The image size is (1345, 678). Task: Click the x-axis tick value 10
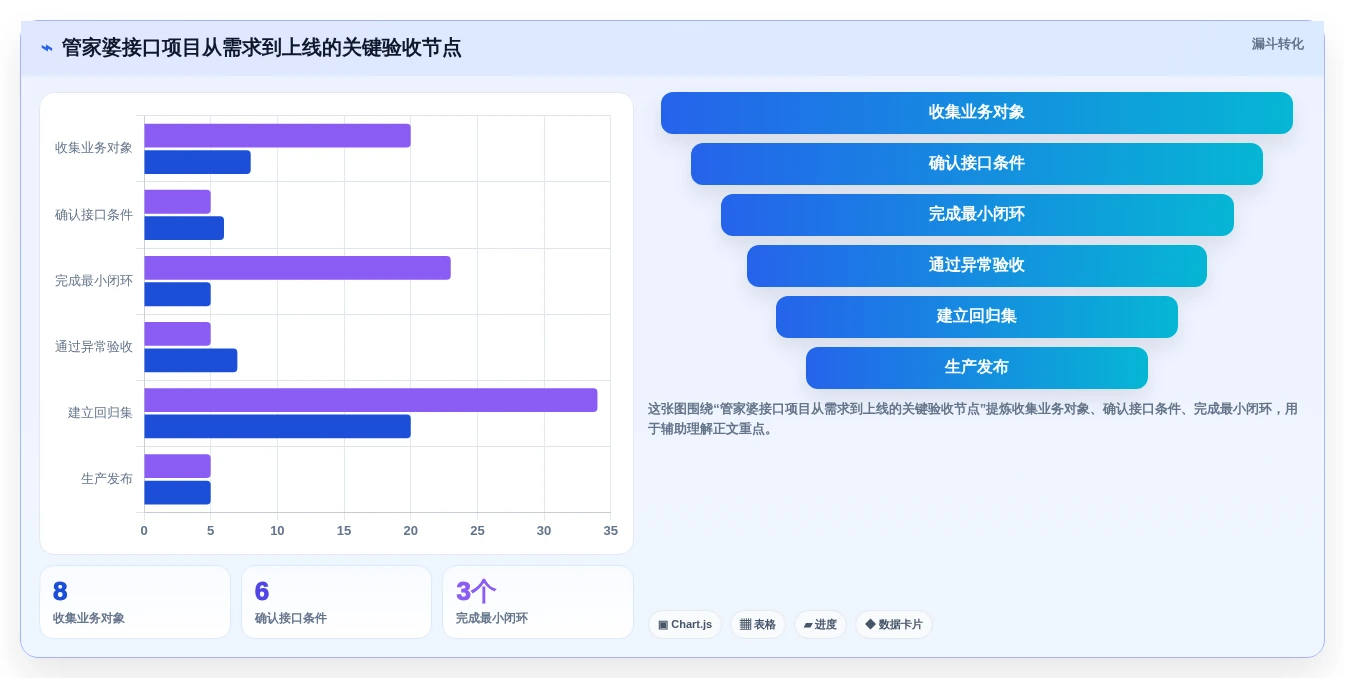[x=277, y=531]
